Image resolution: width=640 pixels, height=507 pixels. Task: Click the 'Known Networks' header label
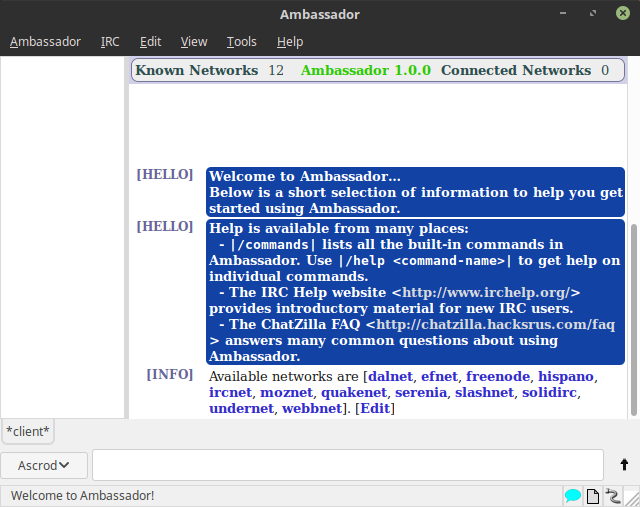coord(197,70)
